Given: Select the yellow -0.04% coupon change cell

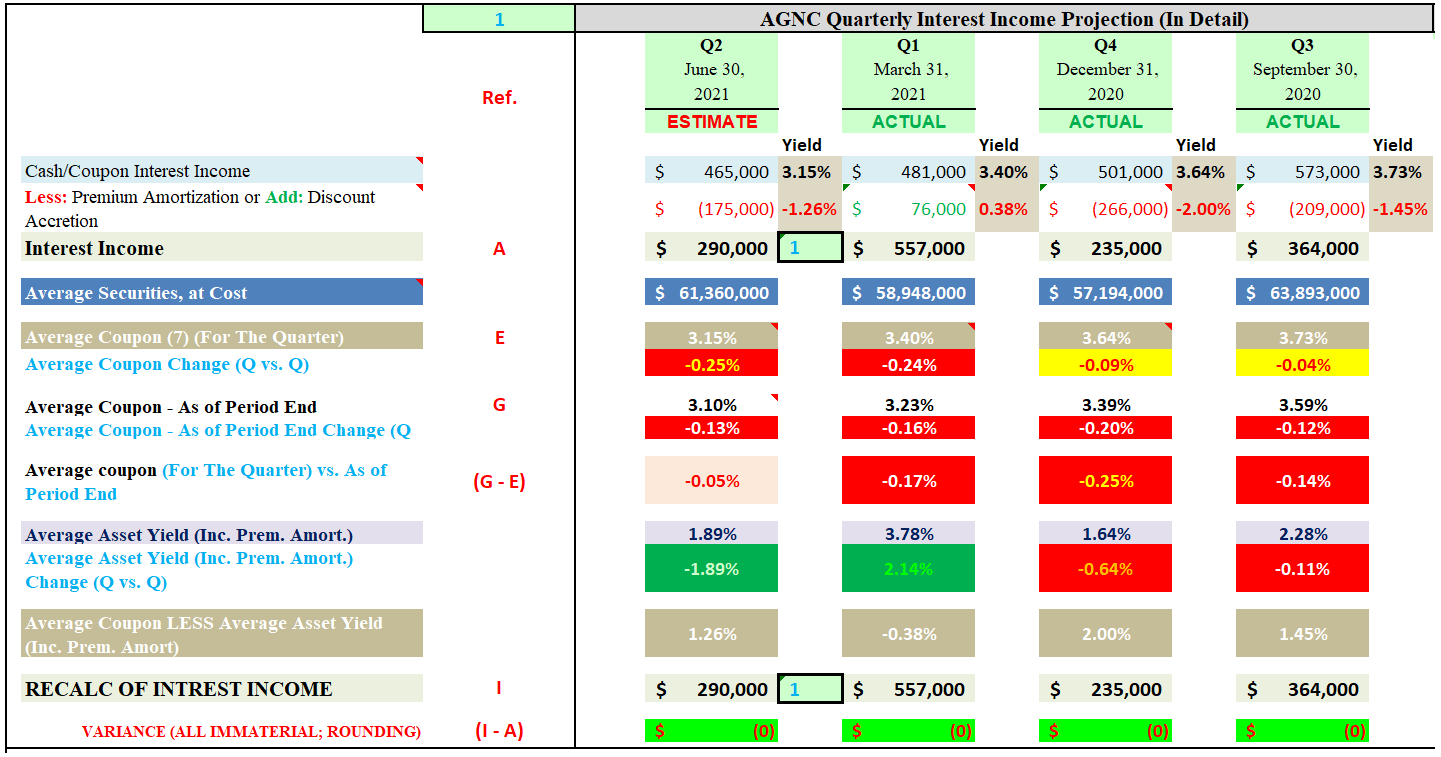Looking at the screenshot, I should (x=1302, y=364).
